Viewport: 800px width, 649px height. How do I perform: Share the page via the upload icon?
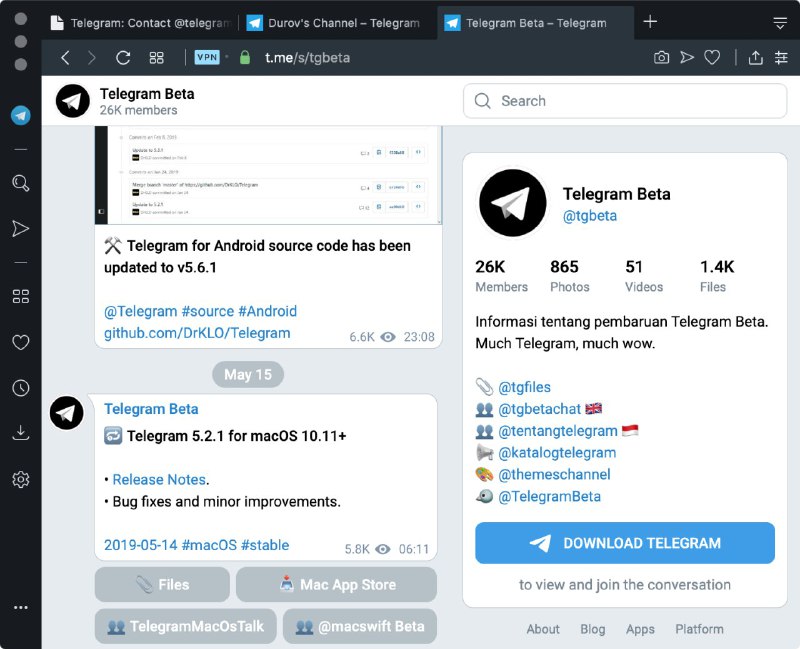point(756,57)
